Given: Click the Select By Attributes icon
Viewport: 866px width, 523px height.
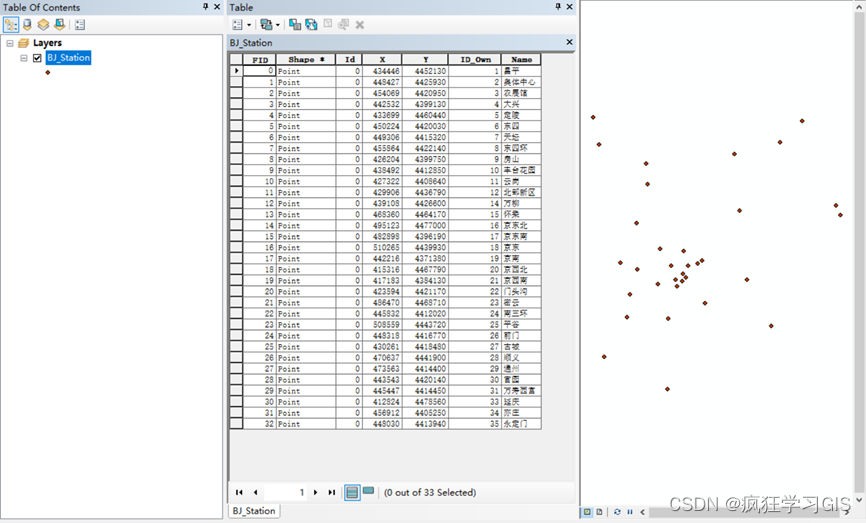Looking at the screenshot, I should tap(295, 24).
